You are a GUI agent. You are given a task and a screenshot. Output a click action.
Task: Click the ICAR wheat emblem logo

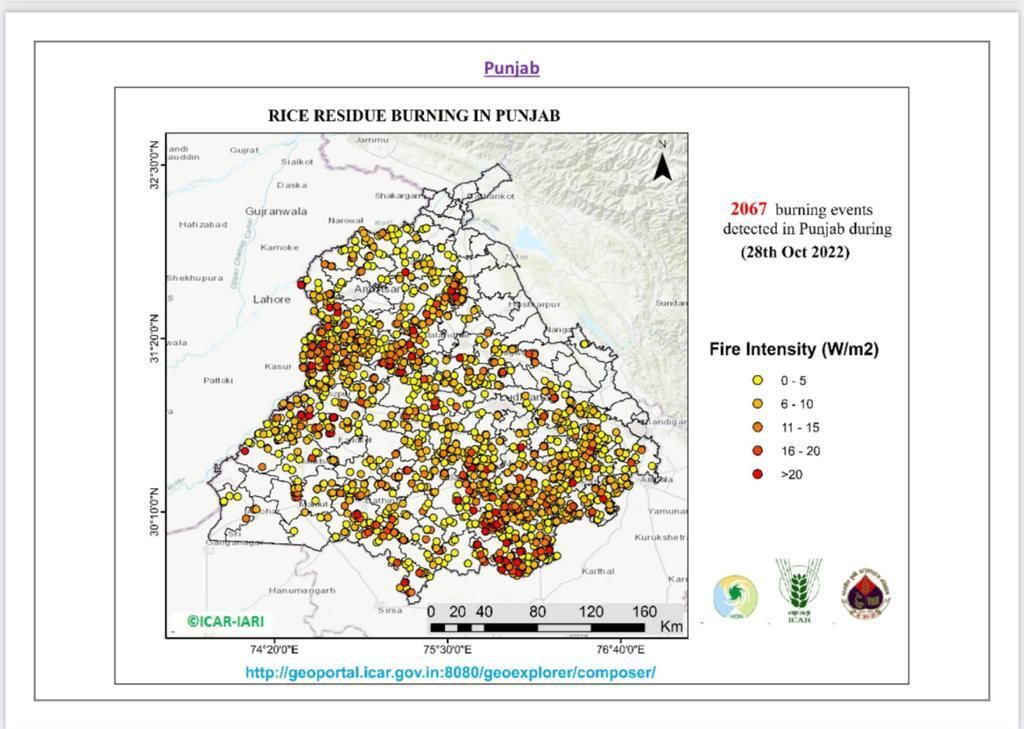click(x=799, y=591)
